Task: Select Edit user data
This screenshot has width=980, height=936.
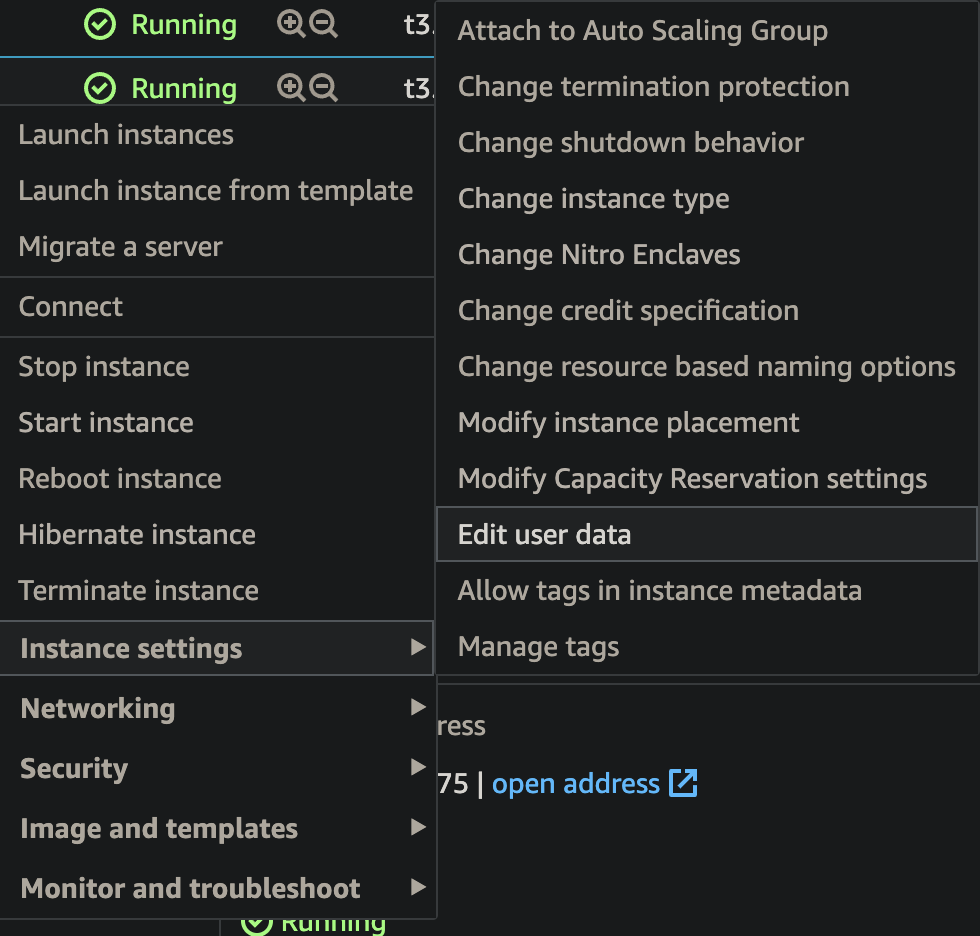Action: [x=707, y=534]
